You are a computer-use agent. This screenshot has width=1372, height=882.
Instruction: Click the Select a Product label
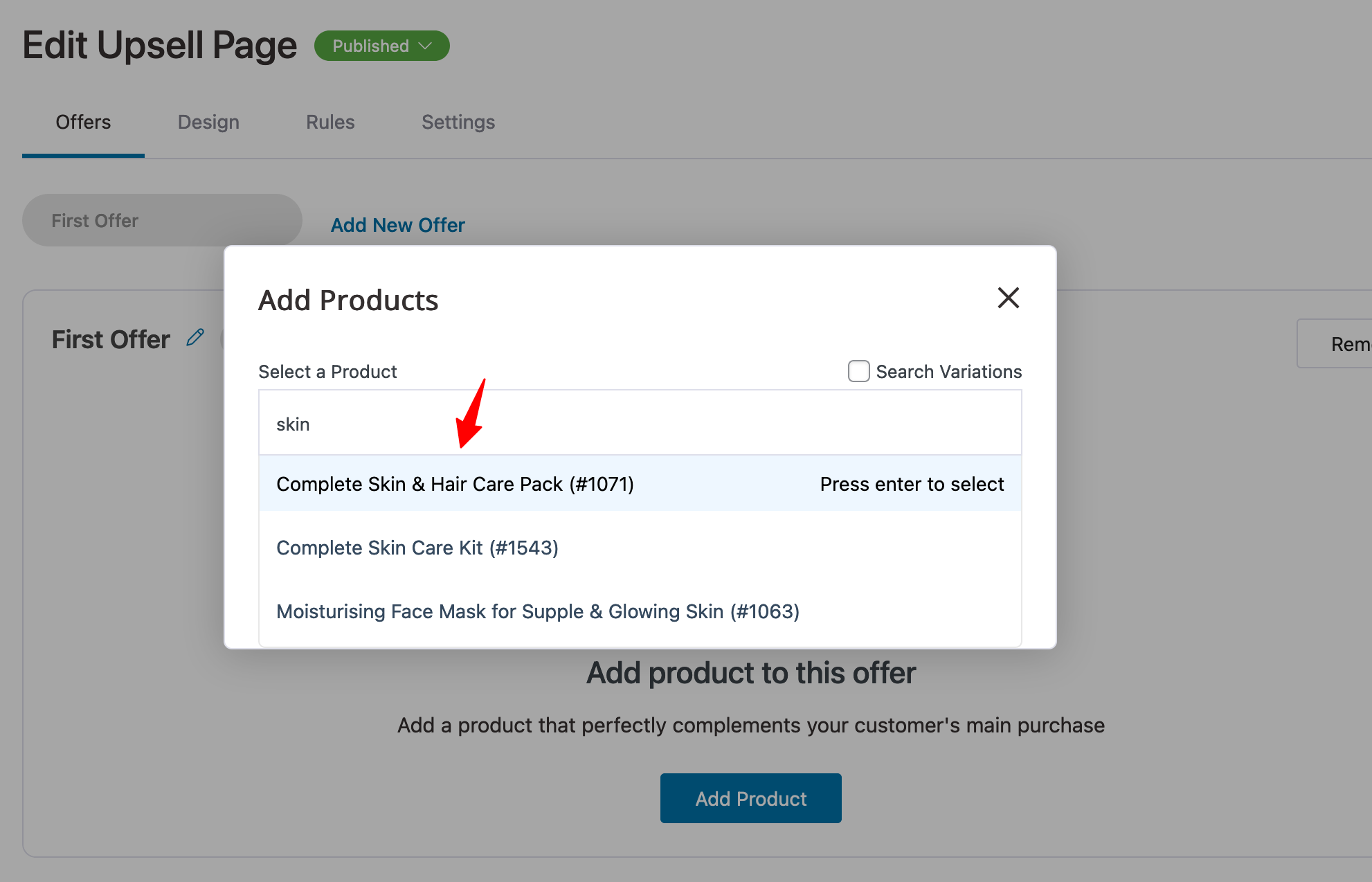coord(327,371)
